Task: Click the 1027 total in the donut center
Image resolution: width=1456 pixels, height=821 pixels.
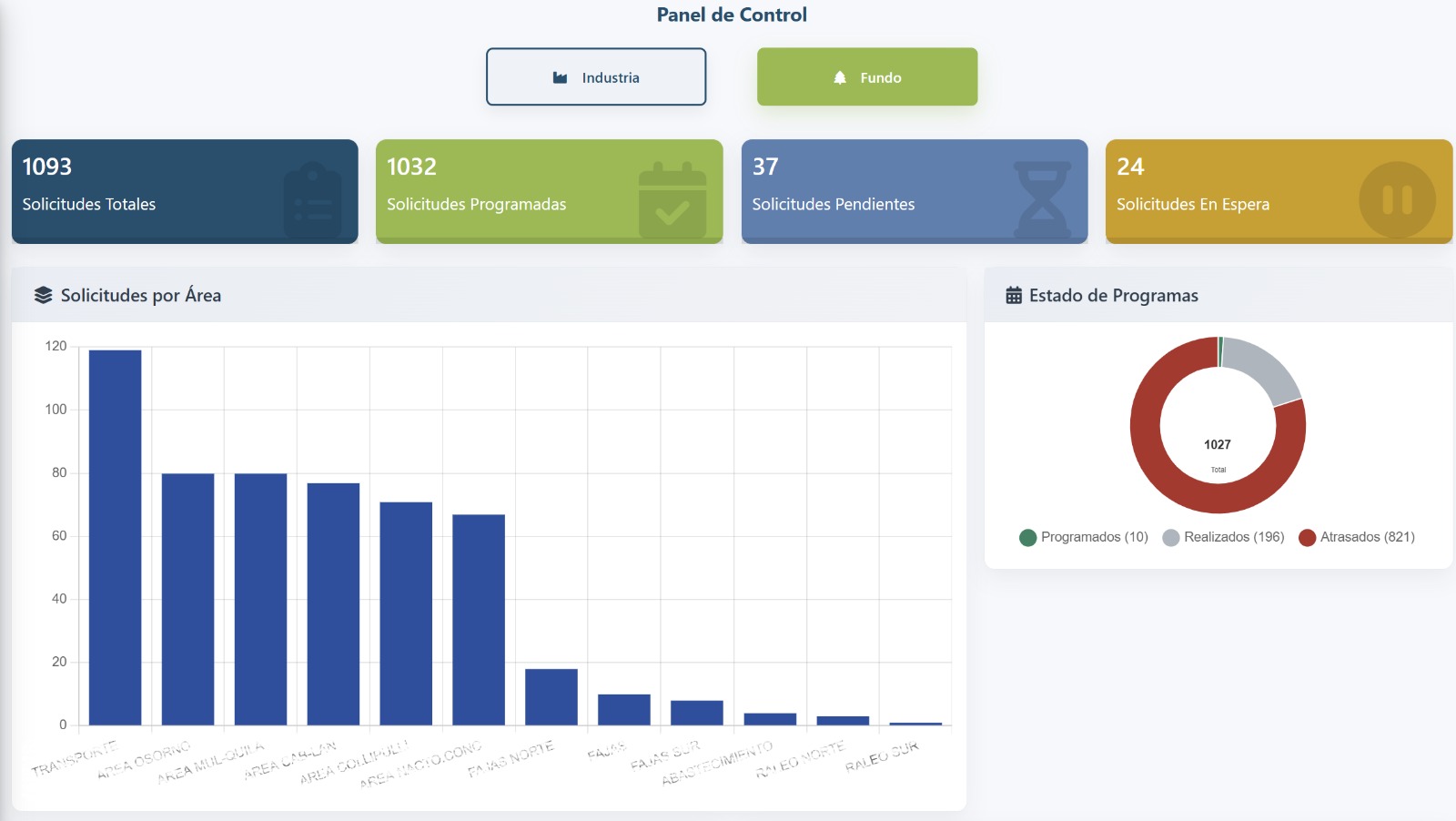Action: (x=1218, y=444)
